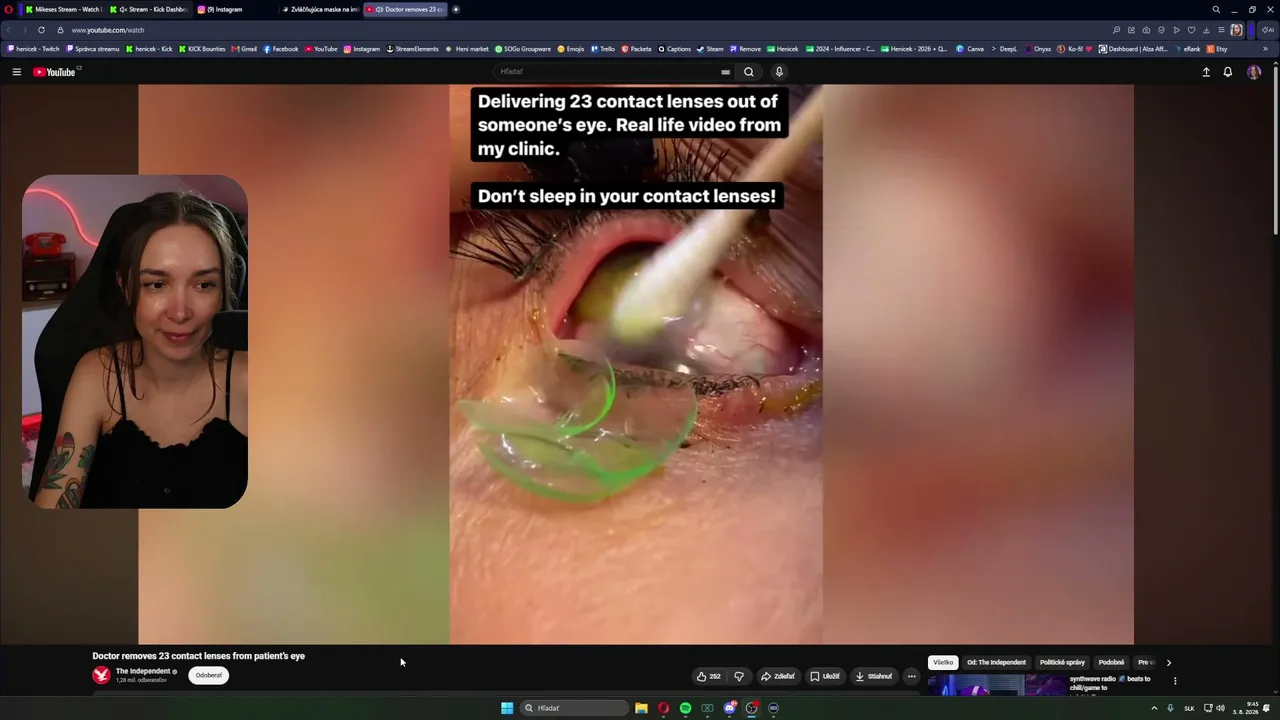Open SOGo Groupware bookmark
The width and height of the screenshot is (1280, 720).
coord(523,49)
